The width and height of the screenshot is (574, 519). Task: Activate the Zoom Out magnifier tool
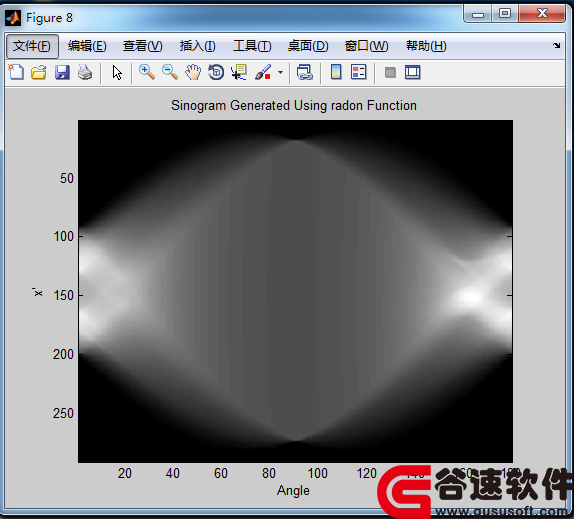[170, 72]
